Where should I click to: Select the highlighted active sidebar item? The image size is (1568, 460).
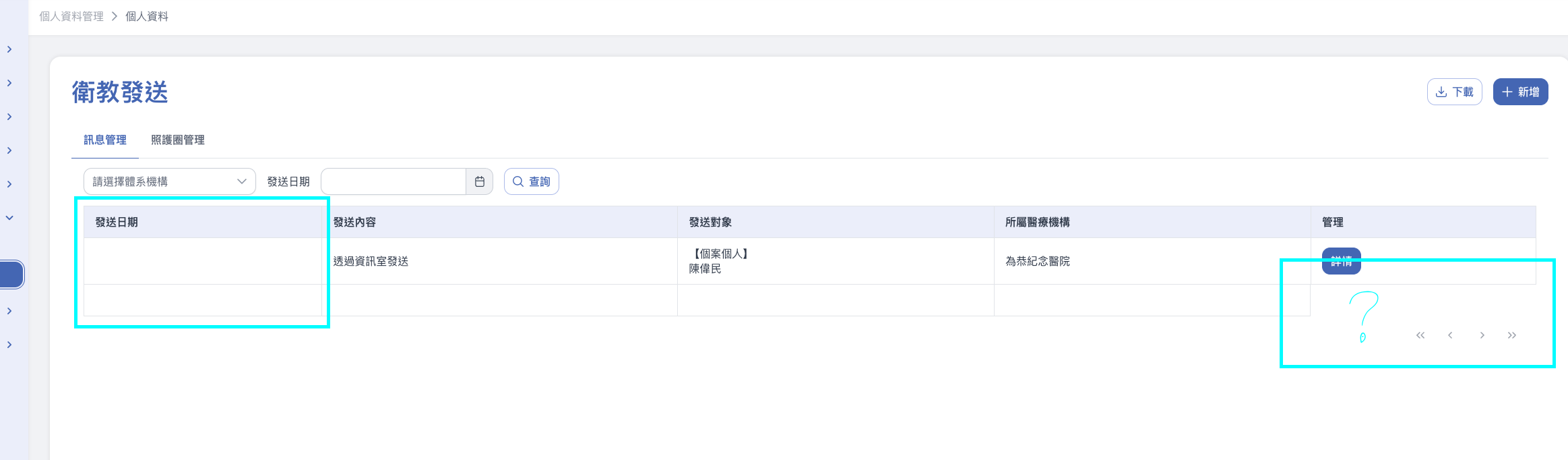[11, 275]
